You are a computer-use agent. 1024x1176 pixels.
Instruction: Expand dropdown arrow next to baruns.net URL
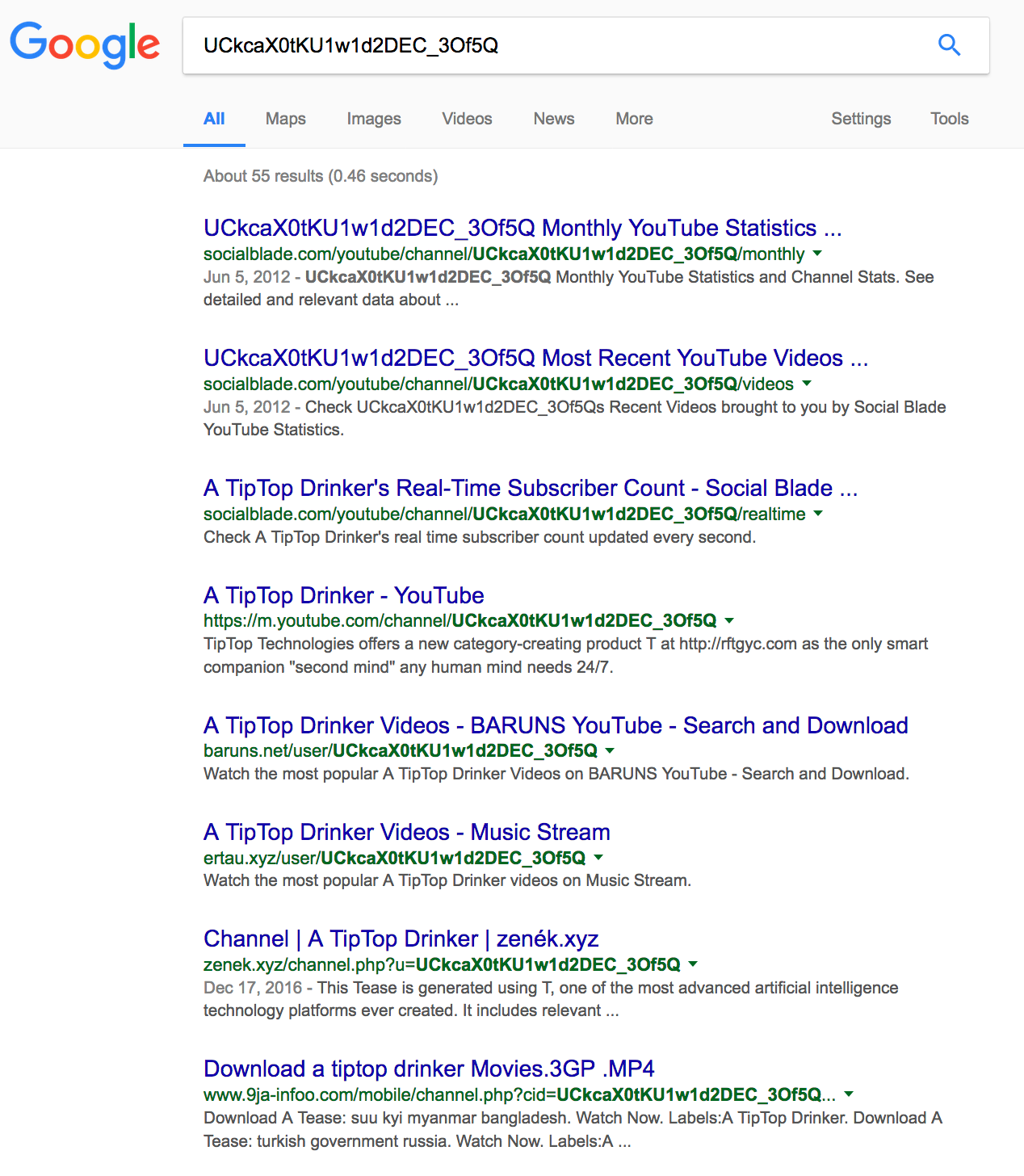[610, 751]
